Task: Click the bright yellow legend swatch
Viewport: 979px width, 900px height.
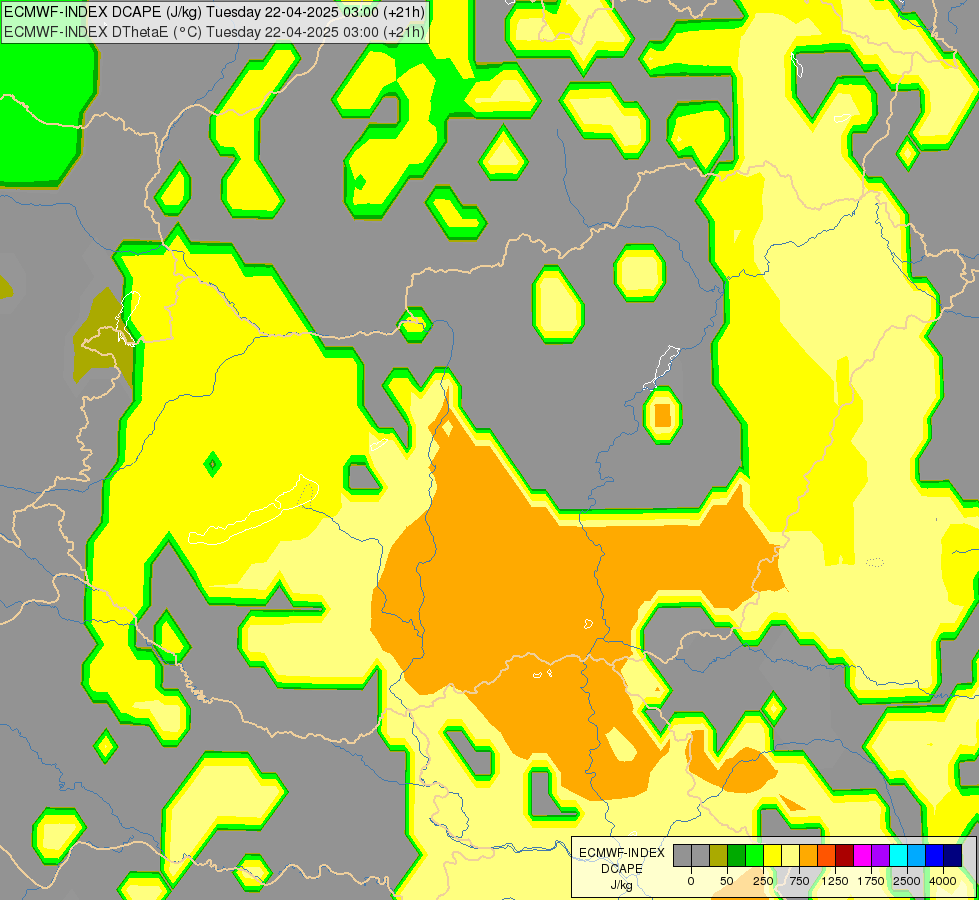Action: pyautogui.click(x=772, y=856)
